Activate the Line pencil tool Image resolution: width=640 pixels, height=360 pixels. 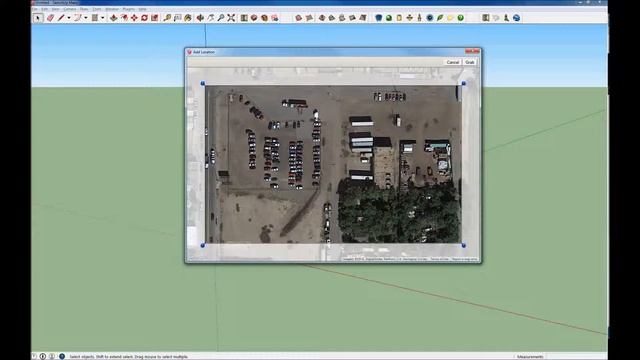click(x=61, y=18)
